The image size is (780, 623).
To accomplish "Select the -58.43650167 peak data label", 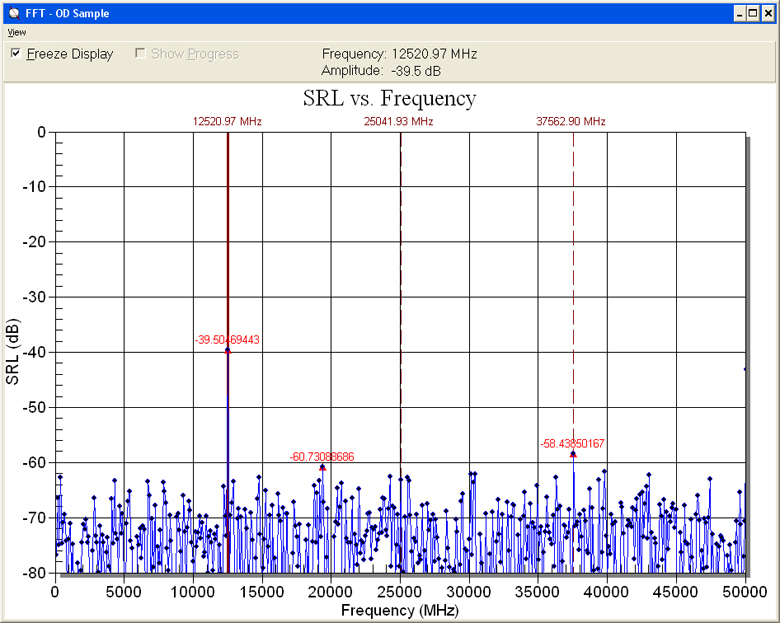I will point(572,443).
